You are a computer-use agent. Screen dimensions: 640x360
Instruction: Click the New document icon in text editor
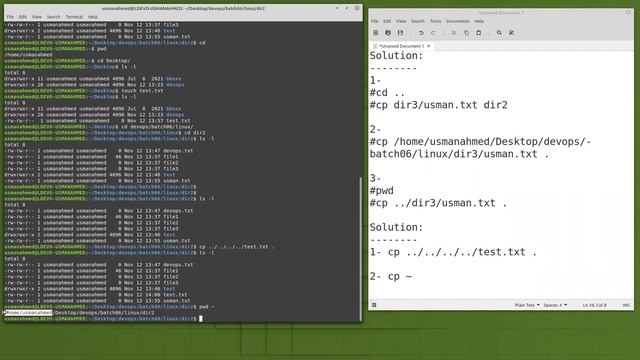(376, 33)
